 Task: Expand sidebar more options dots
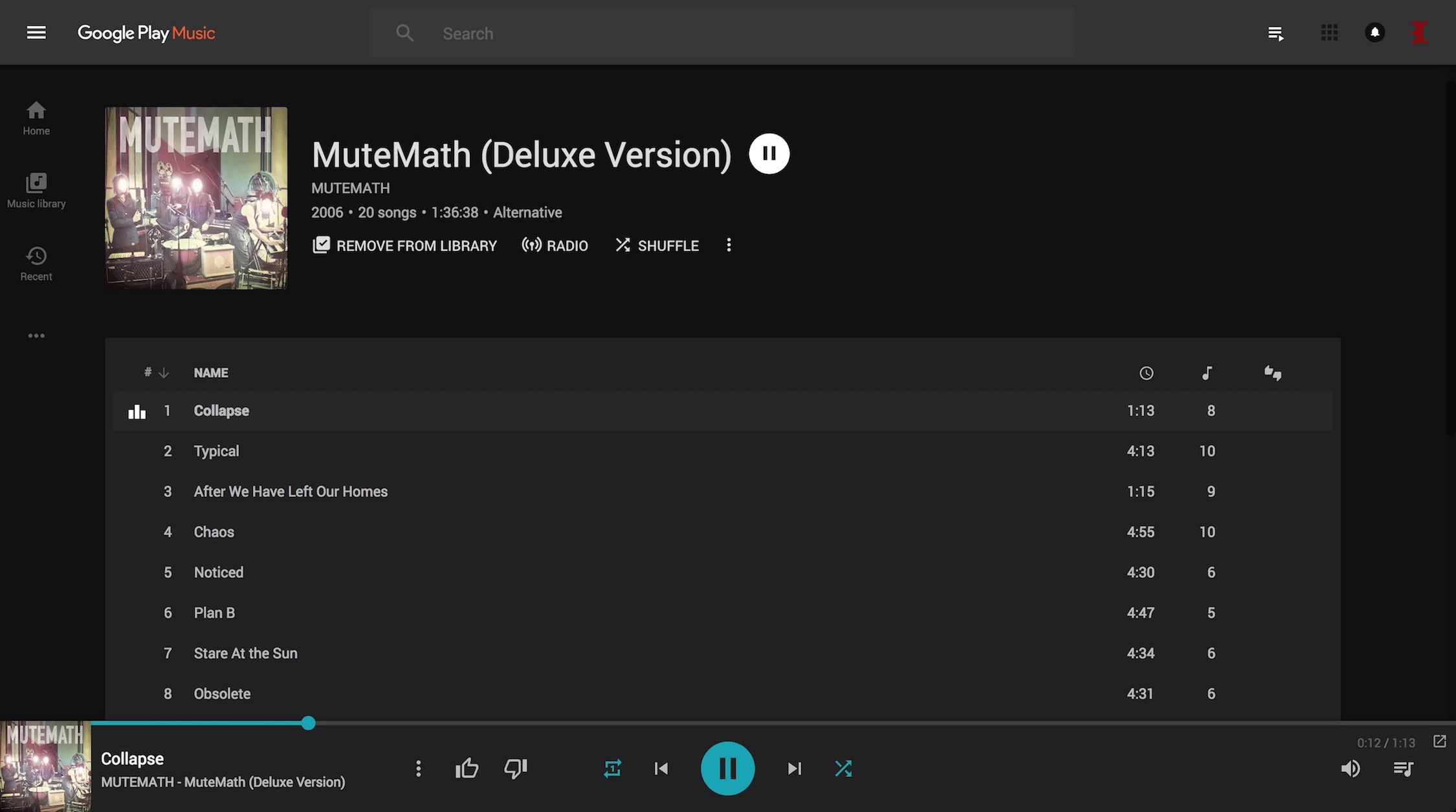tap(36, 336)
